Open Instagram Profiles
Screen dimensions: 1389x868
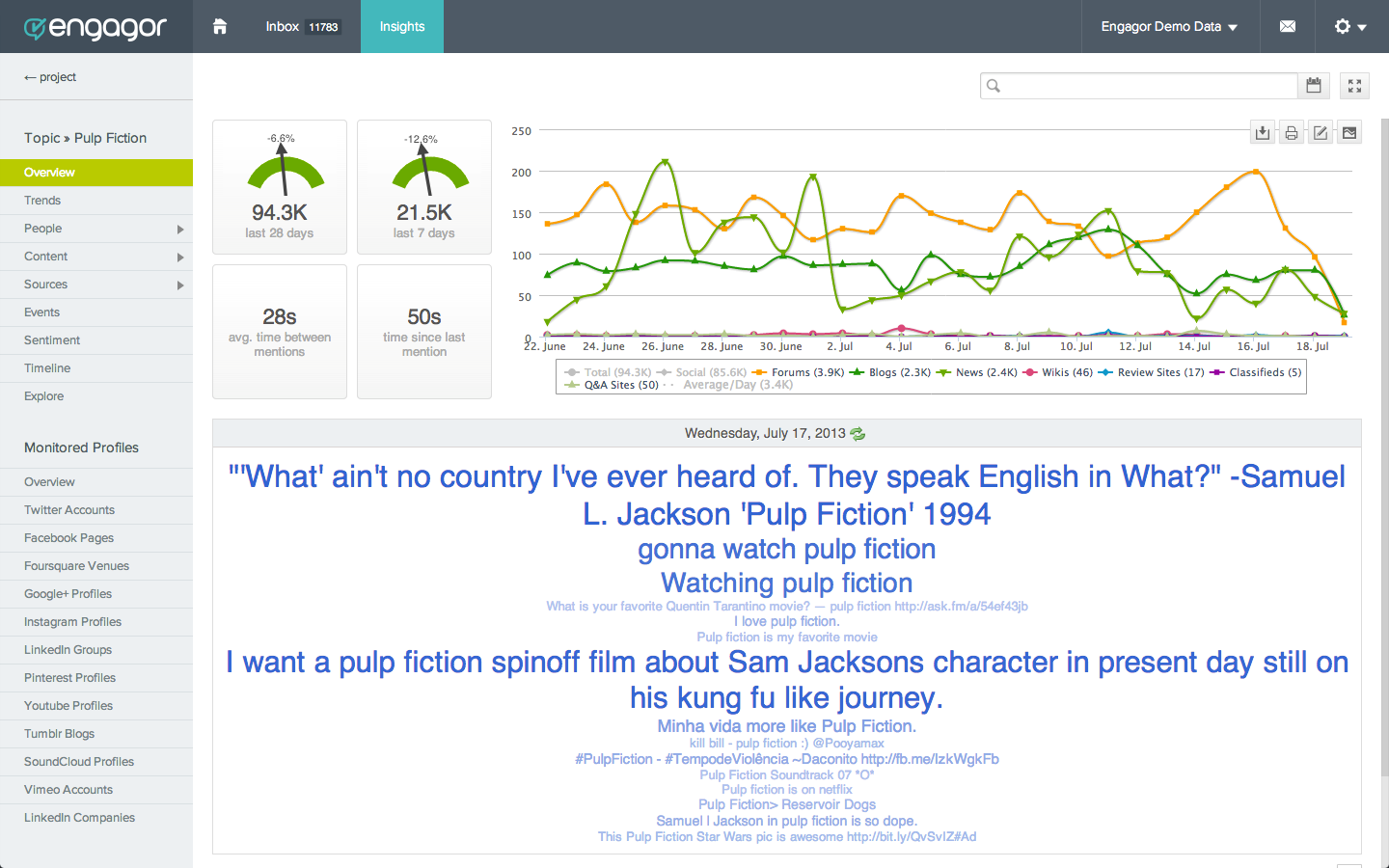pyautogui.click(x=96, y=622)
